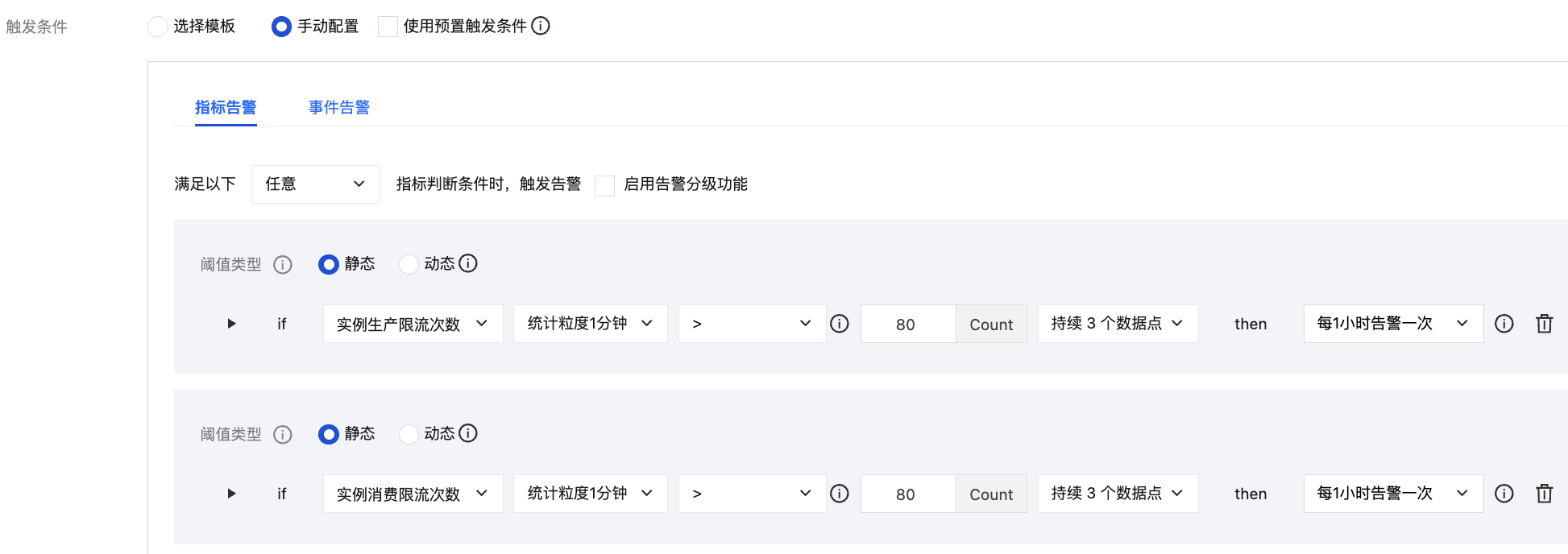Click info icon after 实例生产限流次数 operator dropdown
This screenshot has height=554, width=1568.
pos(840,324)
